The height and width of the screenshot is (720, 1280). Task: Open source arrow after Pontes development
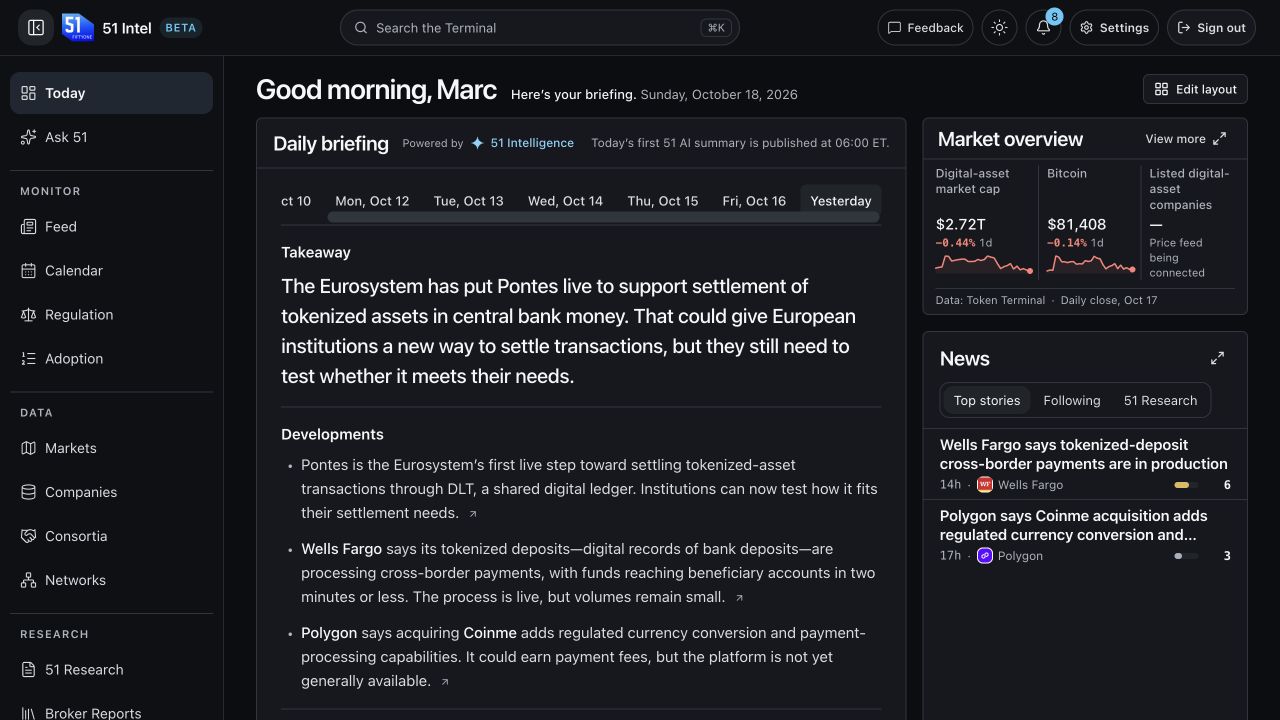coord(473,514)
